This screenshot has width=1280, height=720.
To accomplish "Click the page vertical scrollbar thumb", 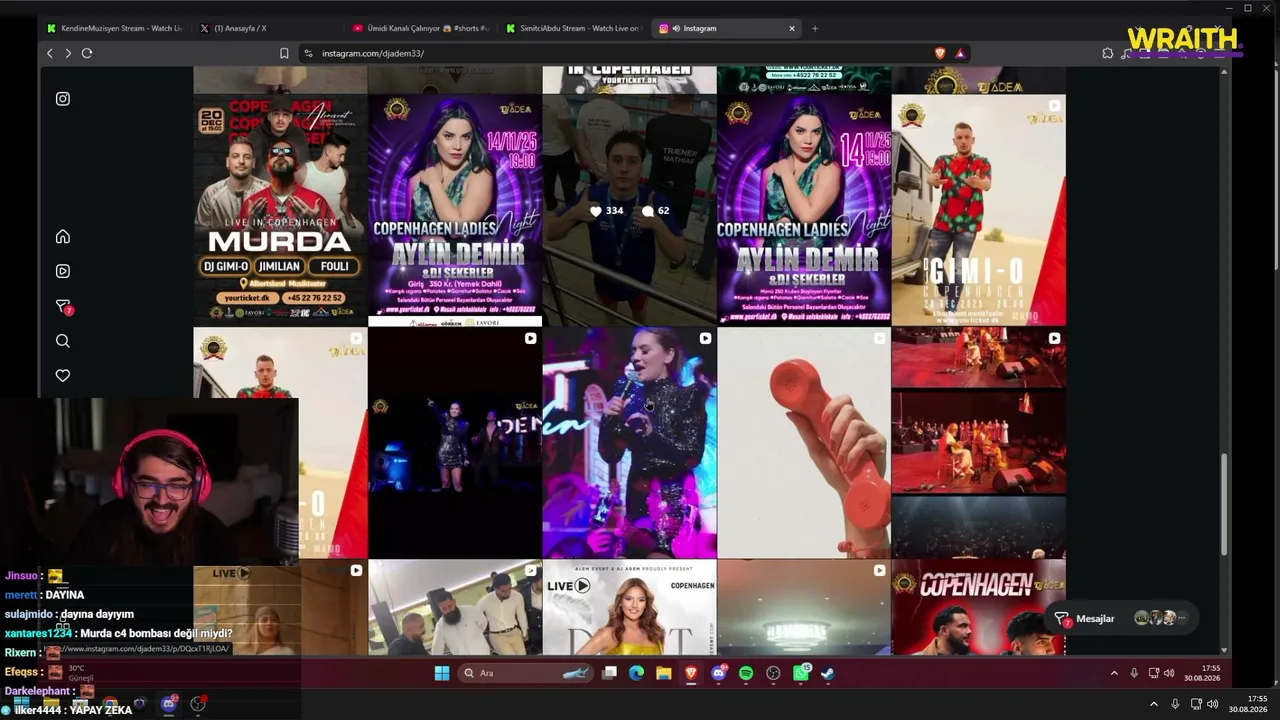I will tap(1224, 504).
